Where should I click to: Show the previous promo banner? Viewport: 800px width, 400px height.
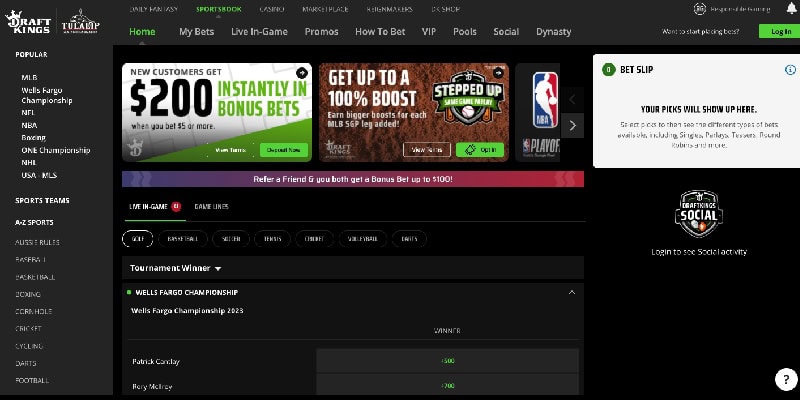(572, 99)
